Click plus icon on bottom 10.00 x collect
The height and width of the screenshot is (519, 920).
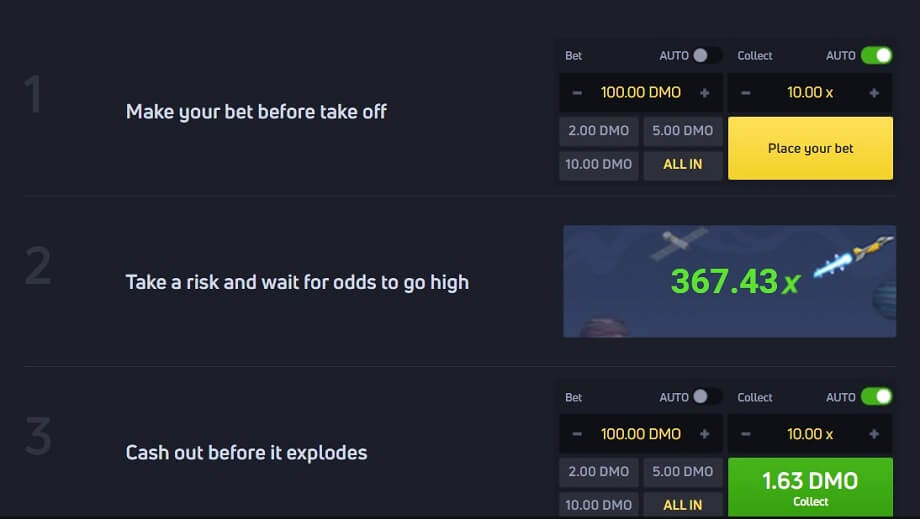[x=874, y=434]
